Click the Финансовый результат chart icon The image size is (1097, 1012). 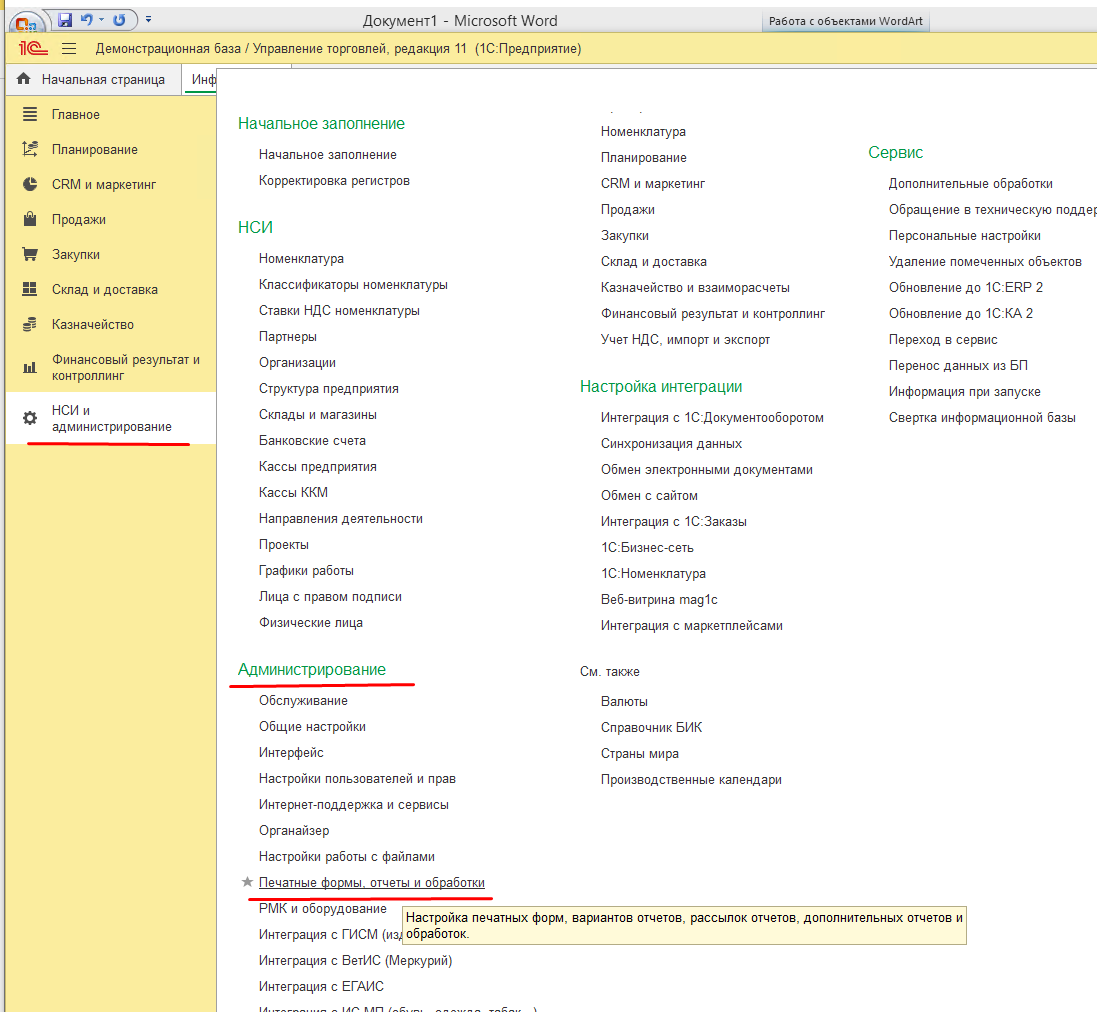pos(29,367)
